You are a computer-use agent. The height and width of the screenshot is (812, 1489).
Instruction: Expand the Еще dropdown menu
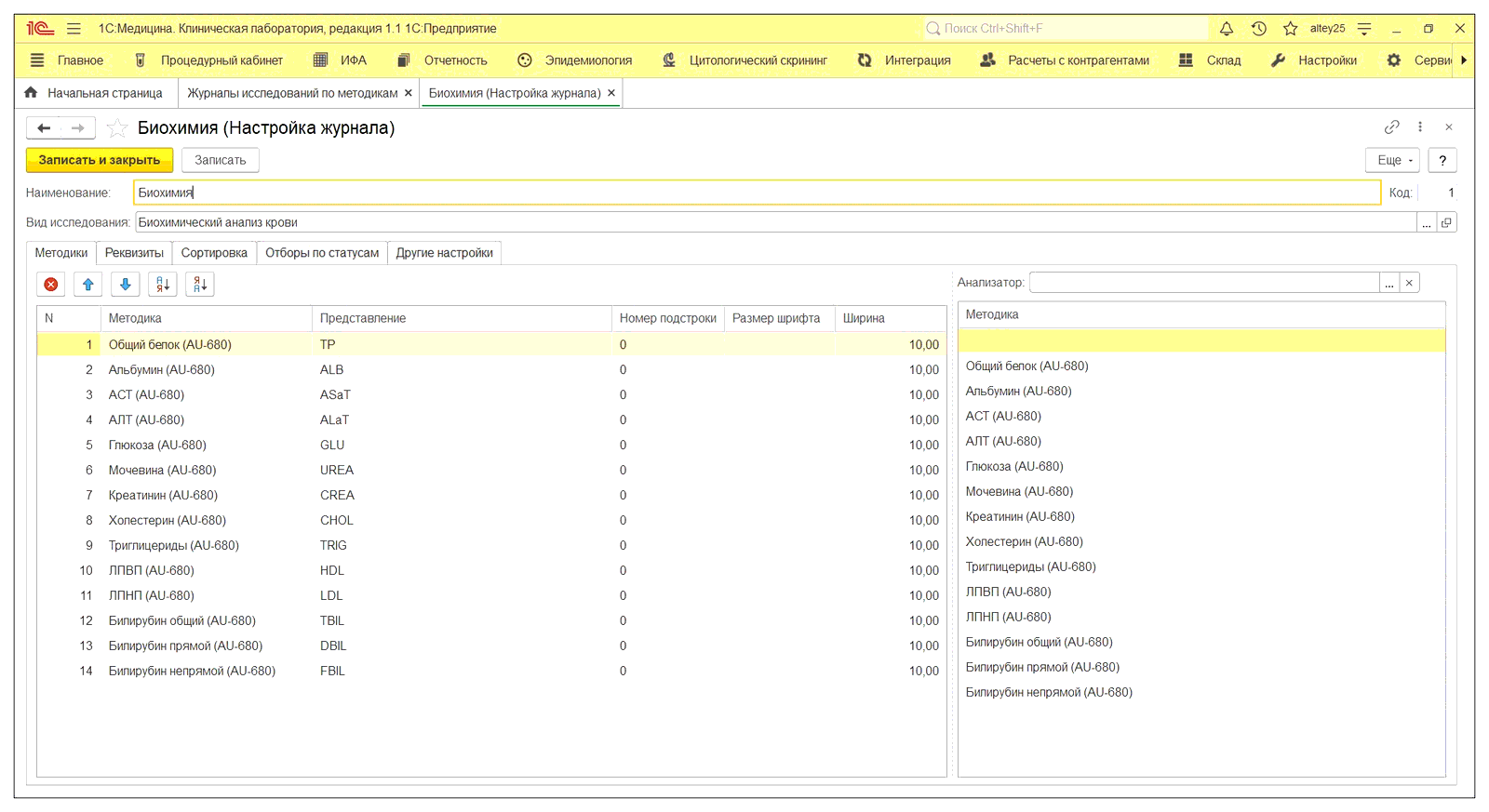(x=1392, y=160)
